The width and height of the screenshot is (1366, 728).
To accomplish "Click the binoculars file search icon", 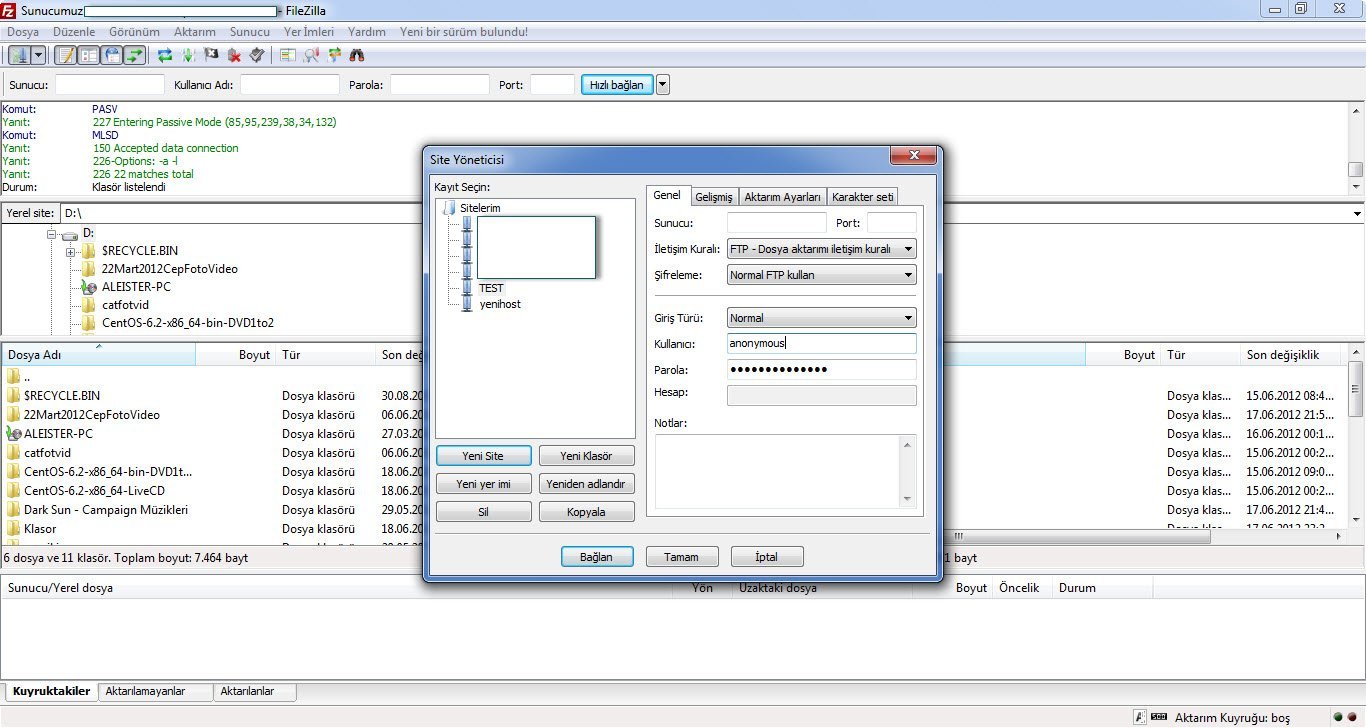I will click(357, 55).
